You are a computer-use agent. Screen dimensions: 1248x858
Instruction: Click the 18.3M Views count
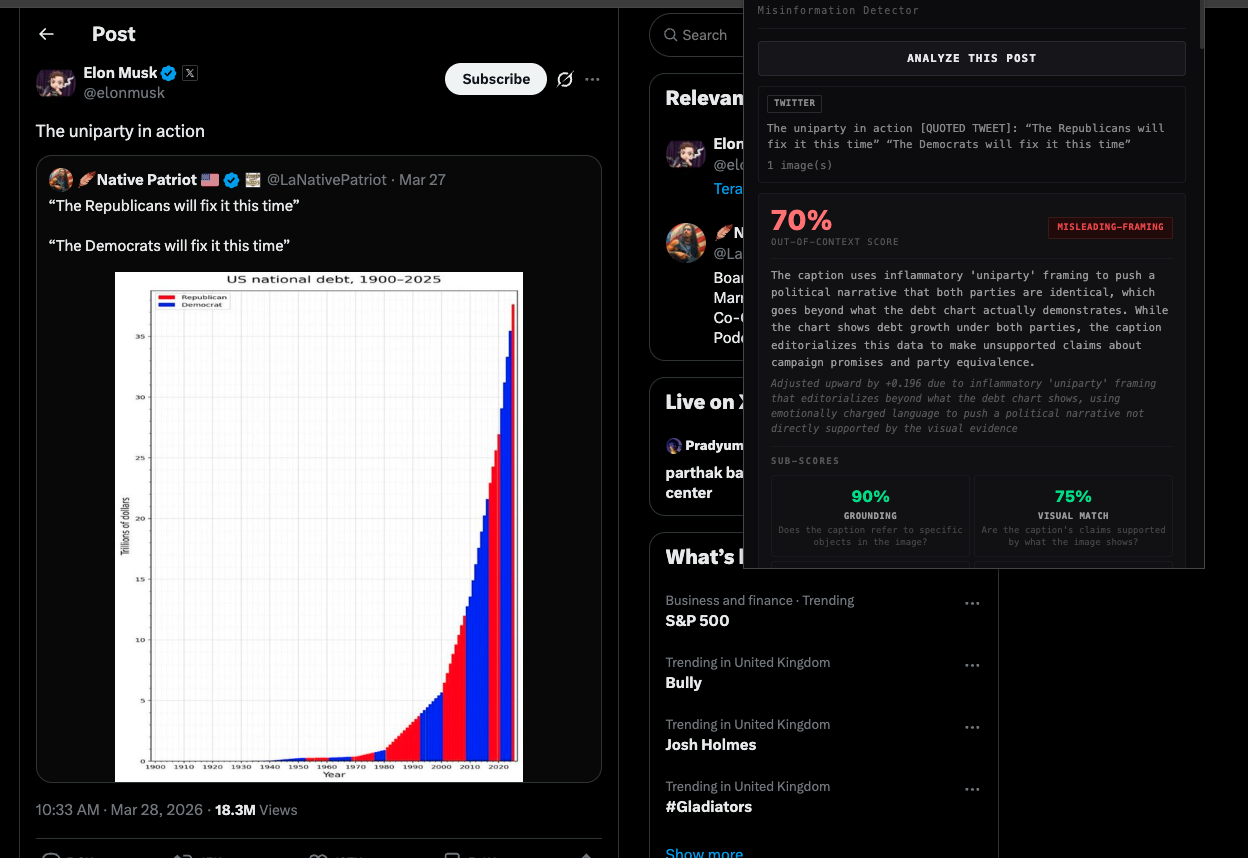256,810
